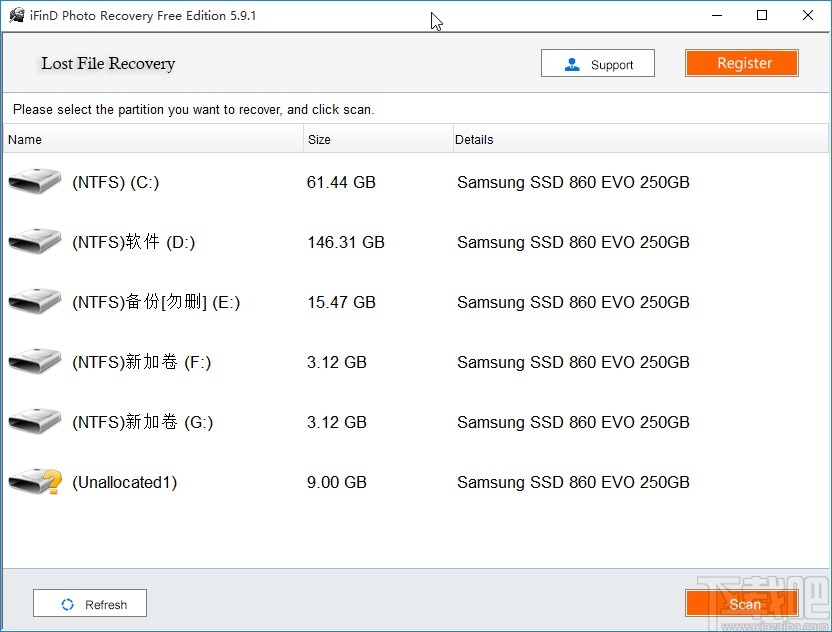
Task: Click the Unallocated1 drive icon with question mark
Action: 35,481
